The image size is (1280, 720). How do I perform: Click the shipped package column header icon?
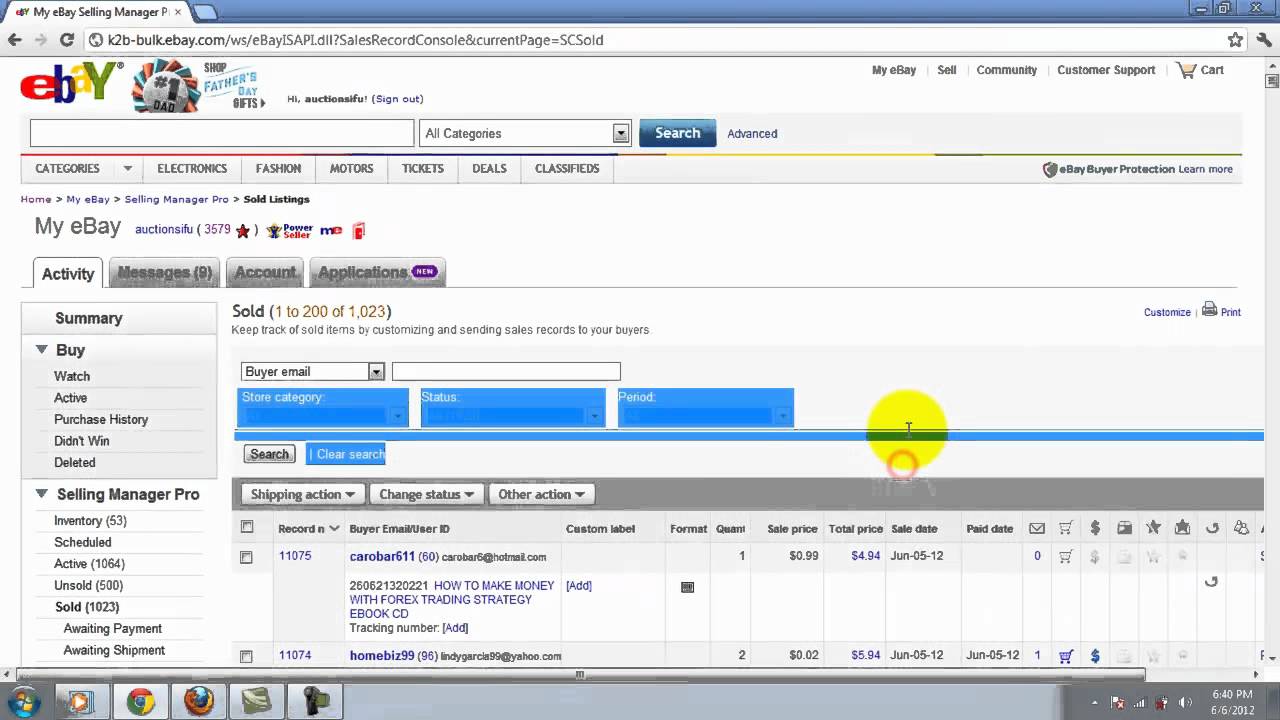1124,528
